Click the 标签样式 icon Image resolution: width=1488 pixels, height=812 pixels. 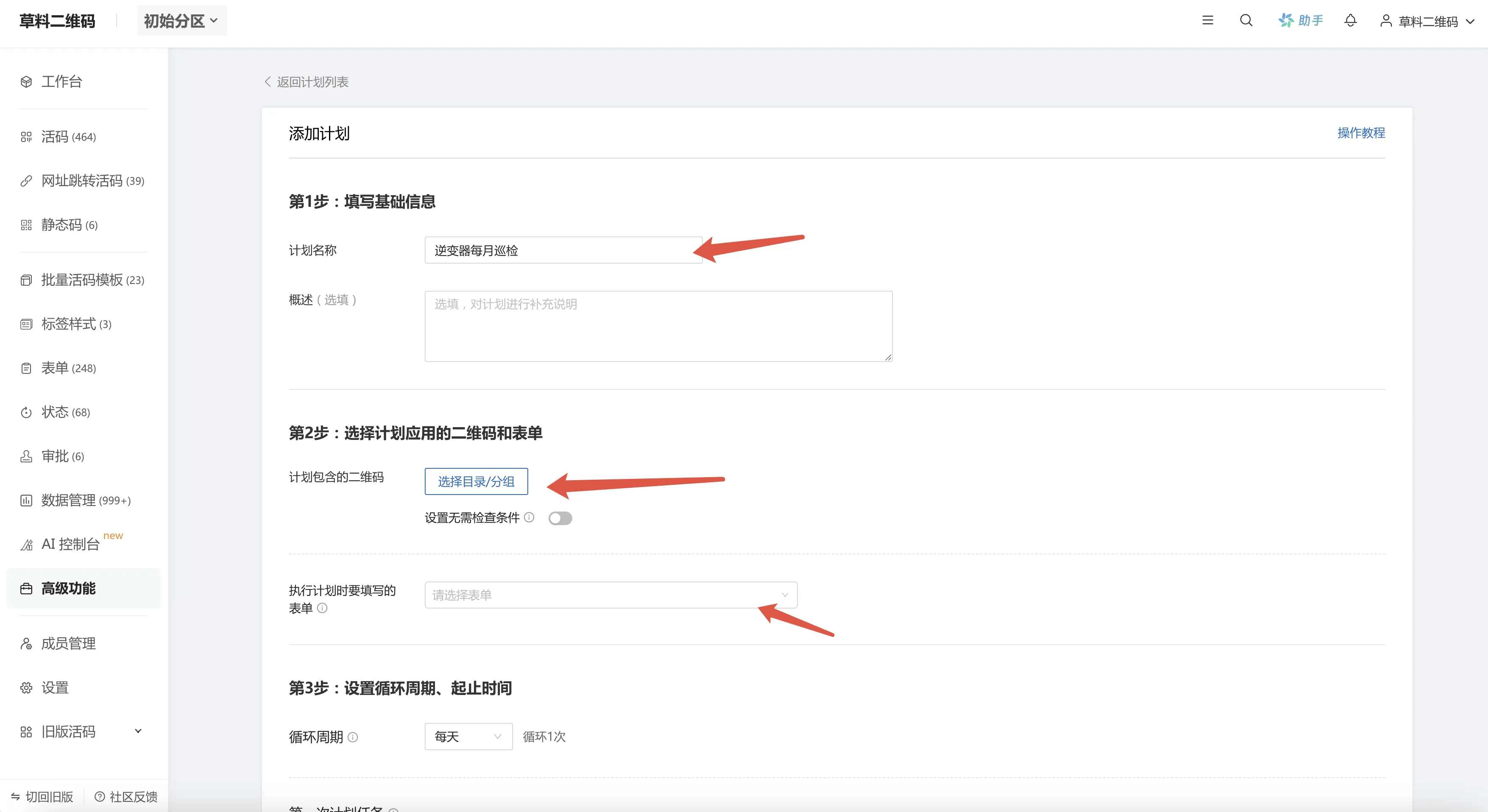click(26, 324)
